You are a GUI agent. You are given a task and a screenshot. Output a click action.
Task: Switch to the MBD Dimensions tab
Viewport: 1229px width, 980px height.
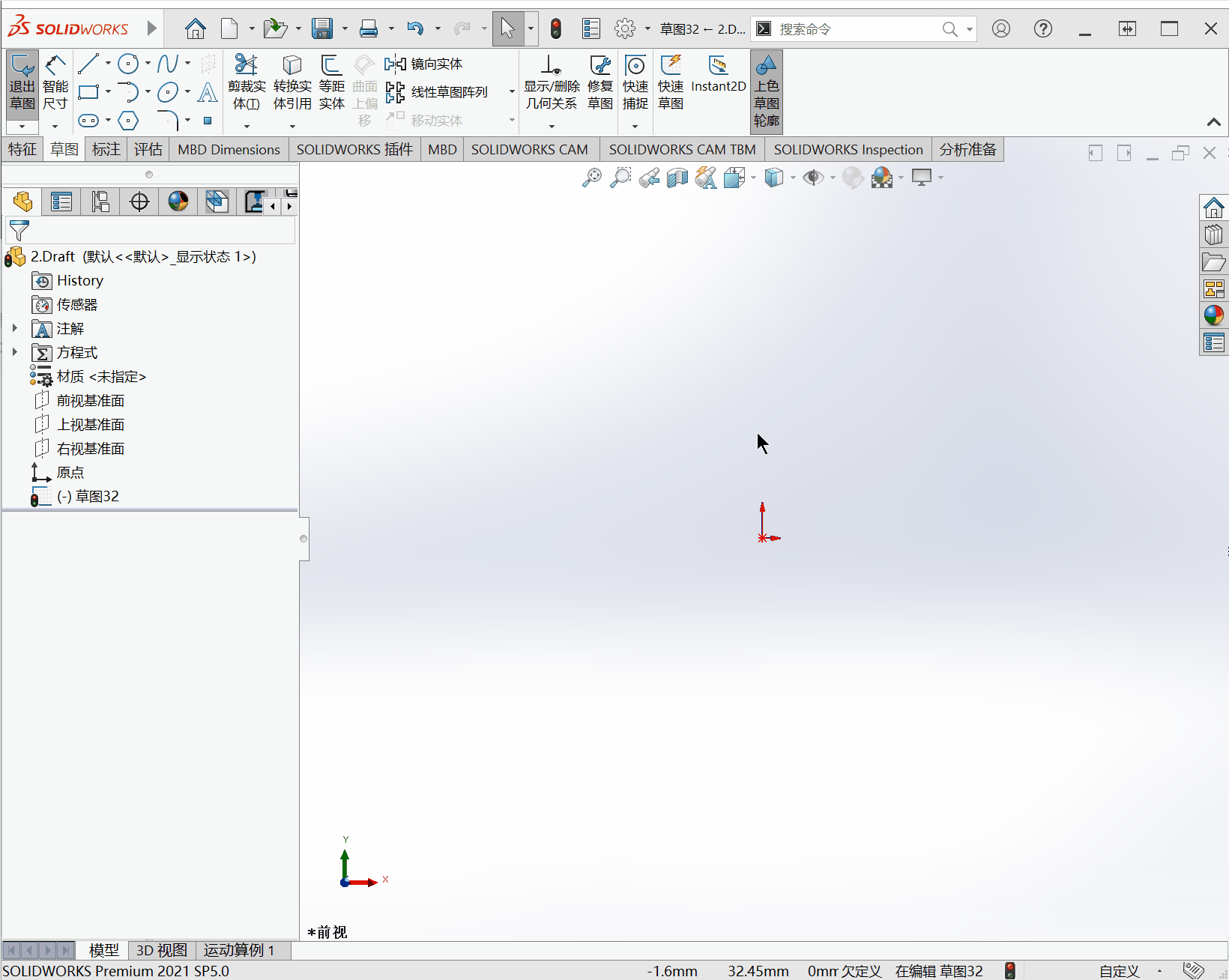click(229, 149)
